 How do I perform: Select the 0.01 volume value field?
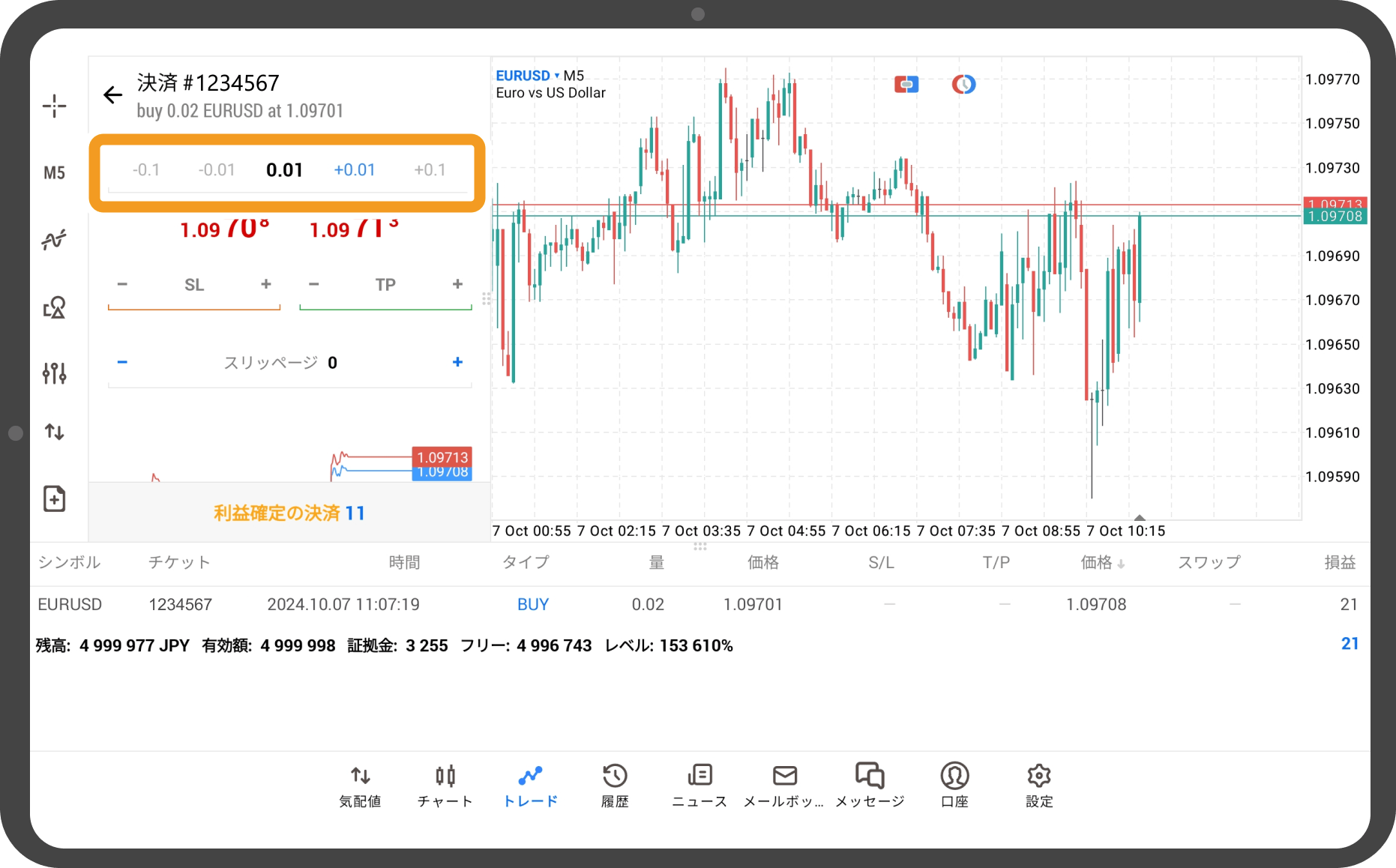coord(284,170)
